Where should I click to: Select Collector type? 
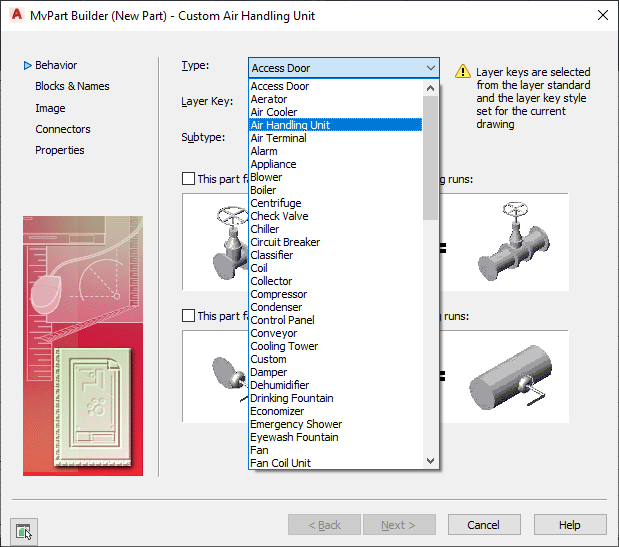(336, 281)
